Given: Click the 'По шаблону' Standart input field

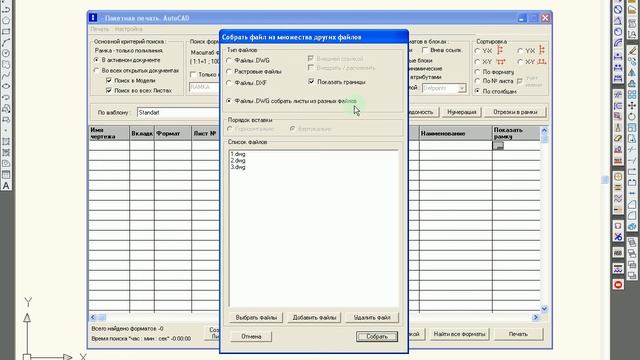Looking at the screenshot, I should 178,112.
